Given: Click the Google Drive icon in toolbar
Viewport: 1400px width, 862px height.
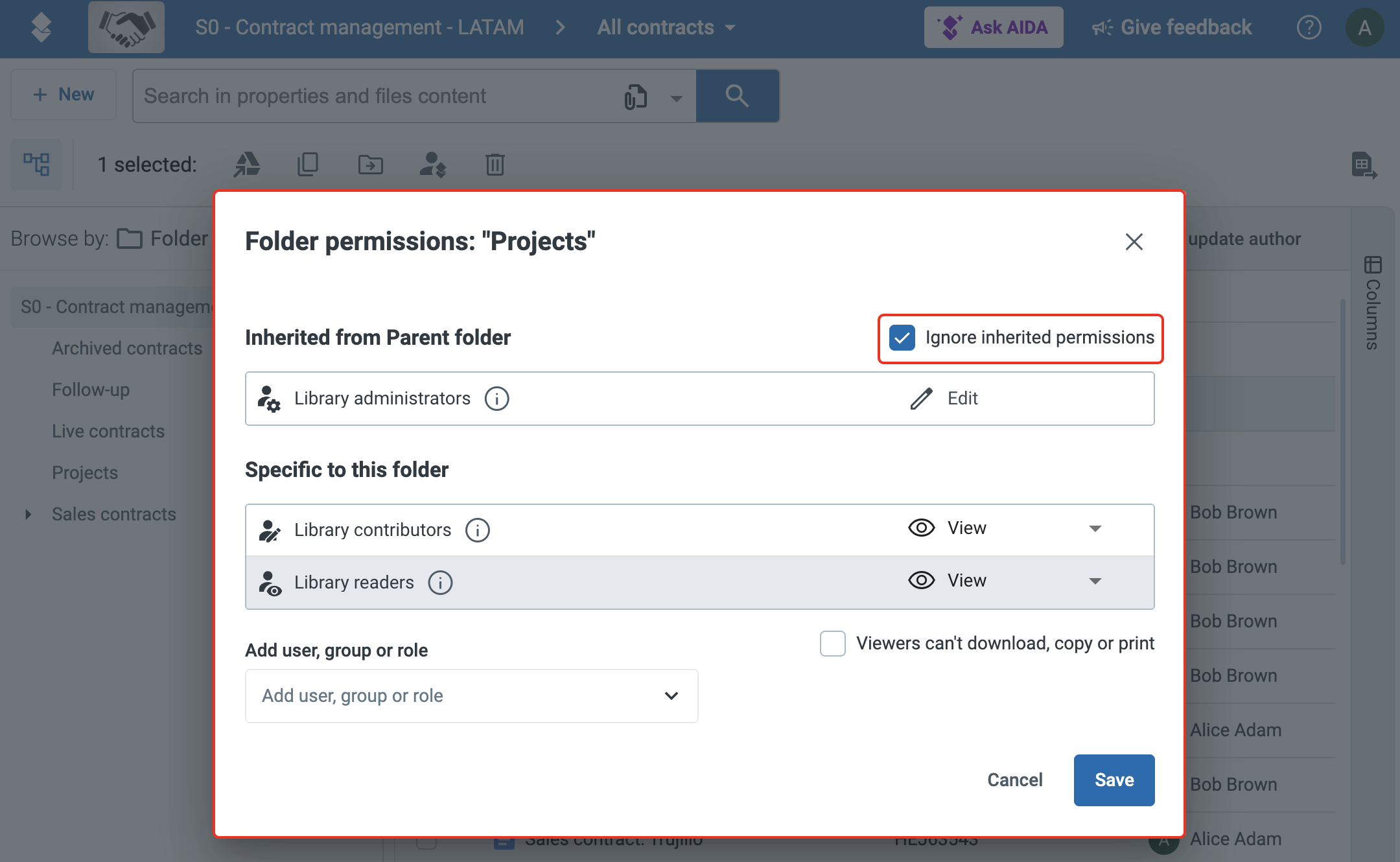Looking at the screenshot, I should point(247,164).
